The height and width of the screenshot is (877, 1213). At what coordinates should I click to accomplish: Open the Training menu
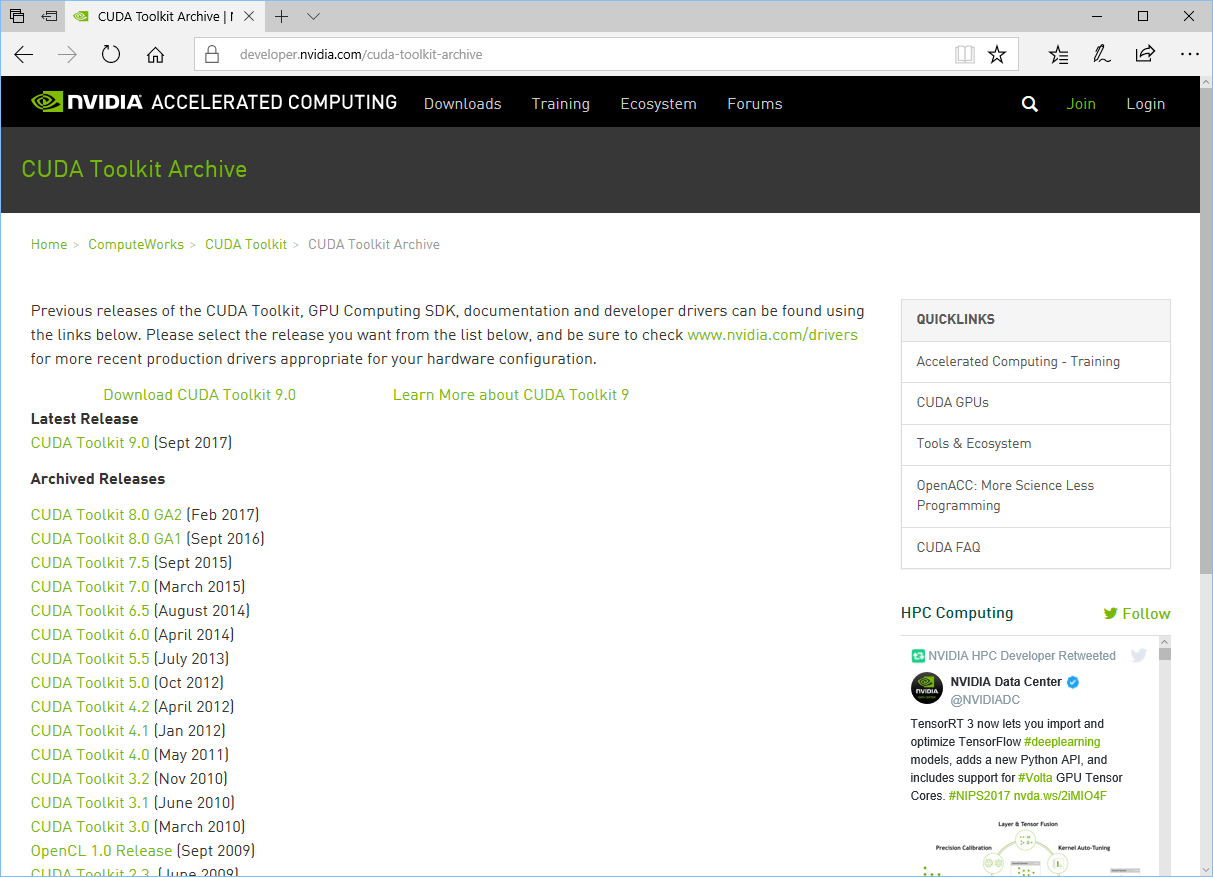(x=561, y=104)
